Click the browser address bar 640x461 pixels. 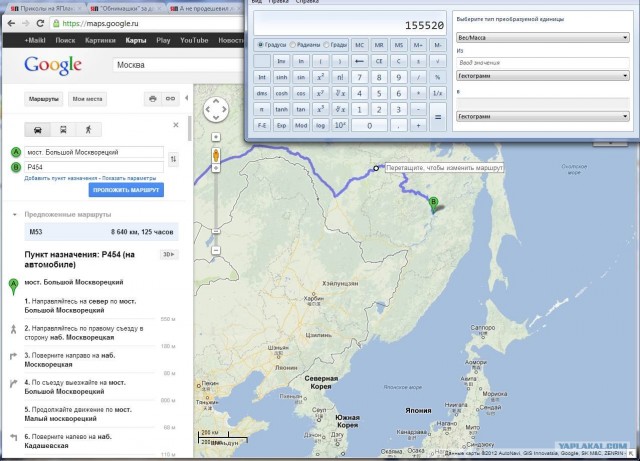click(x=147, y=23)
